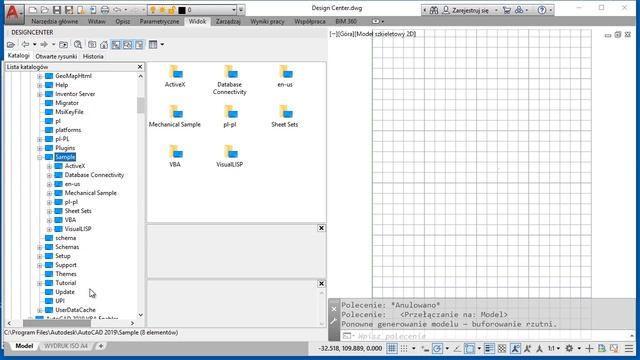The image size is (640, 360).
Task: Expand the Mechanical Sample subfolder in the tree
Action: tap(49, 193)
